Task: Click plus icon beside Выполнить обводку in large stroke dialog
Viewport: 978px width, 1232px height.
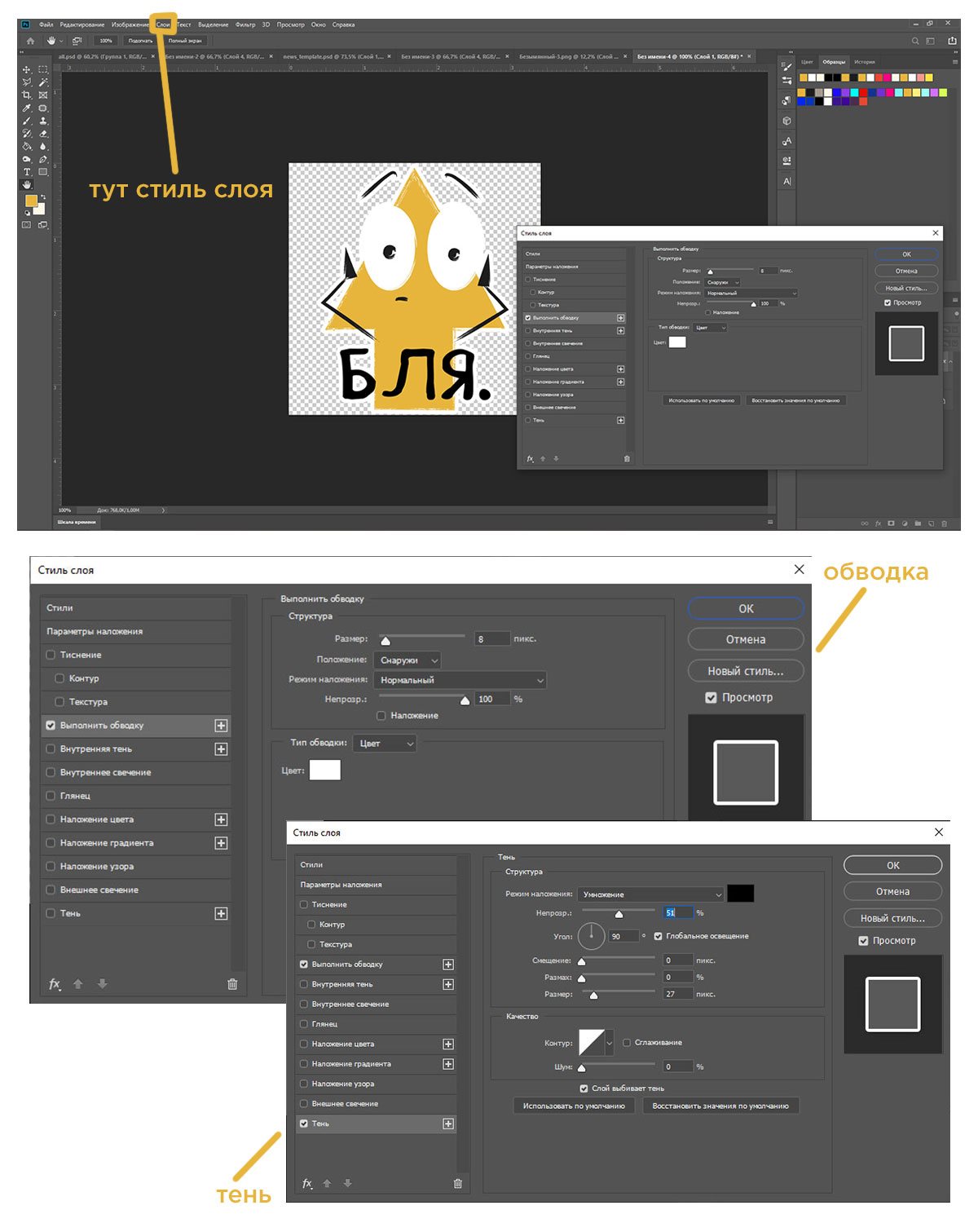Action: 221,726
